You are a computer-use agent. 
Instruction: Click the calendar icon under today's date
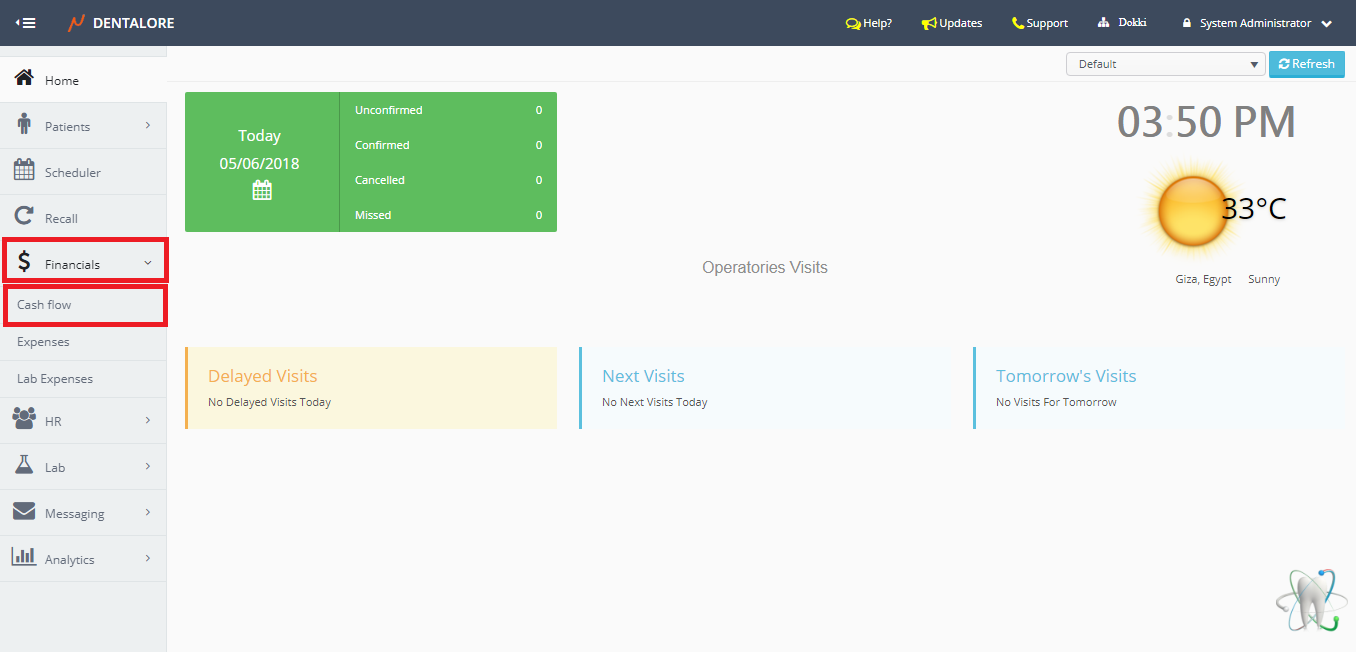pyautogui.click(x=262, y=190)
